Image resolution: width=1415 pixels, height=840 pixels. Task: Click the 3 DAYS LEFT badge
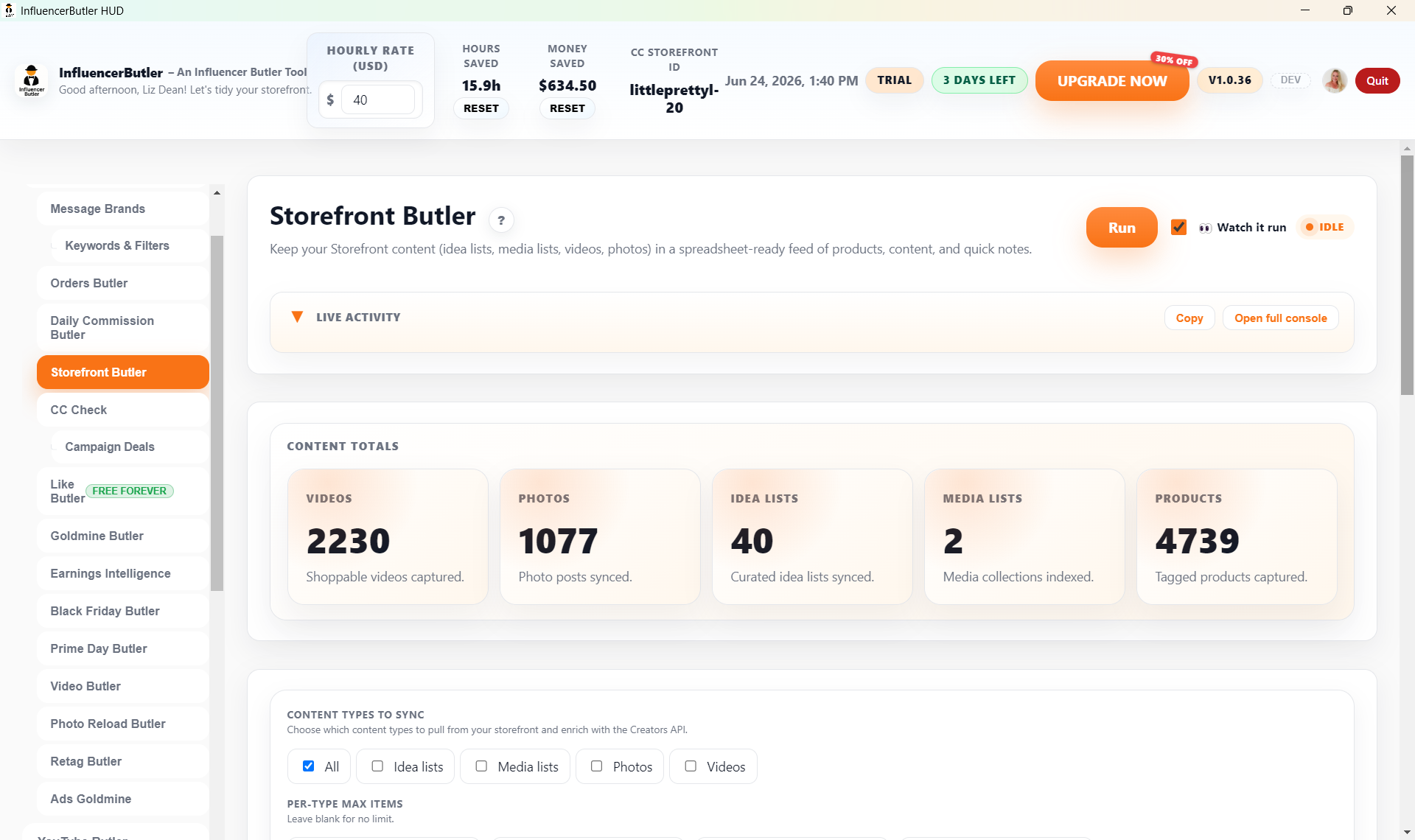[979, 80]
